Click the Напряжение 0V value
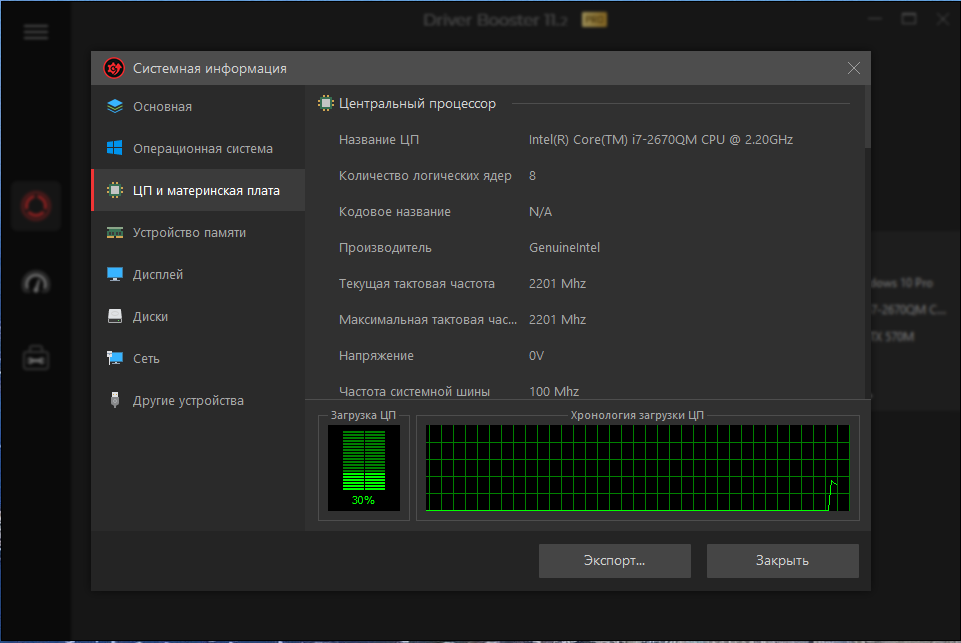Viewport: 961px width, 643px height. point(536,356)
